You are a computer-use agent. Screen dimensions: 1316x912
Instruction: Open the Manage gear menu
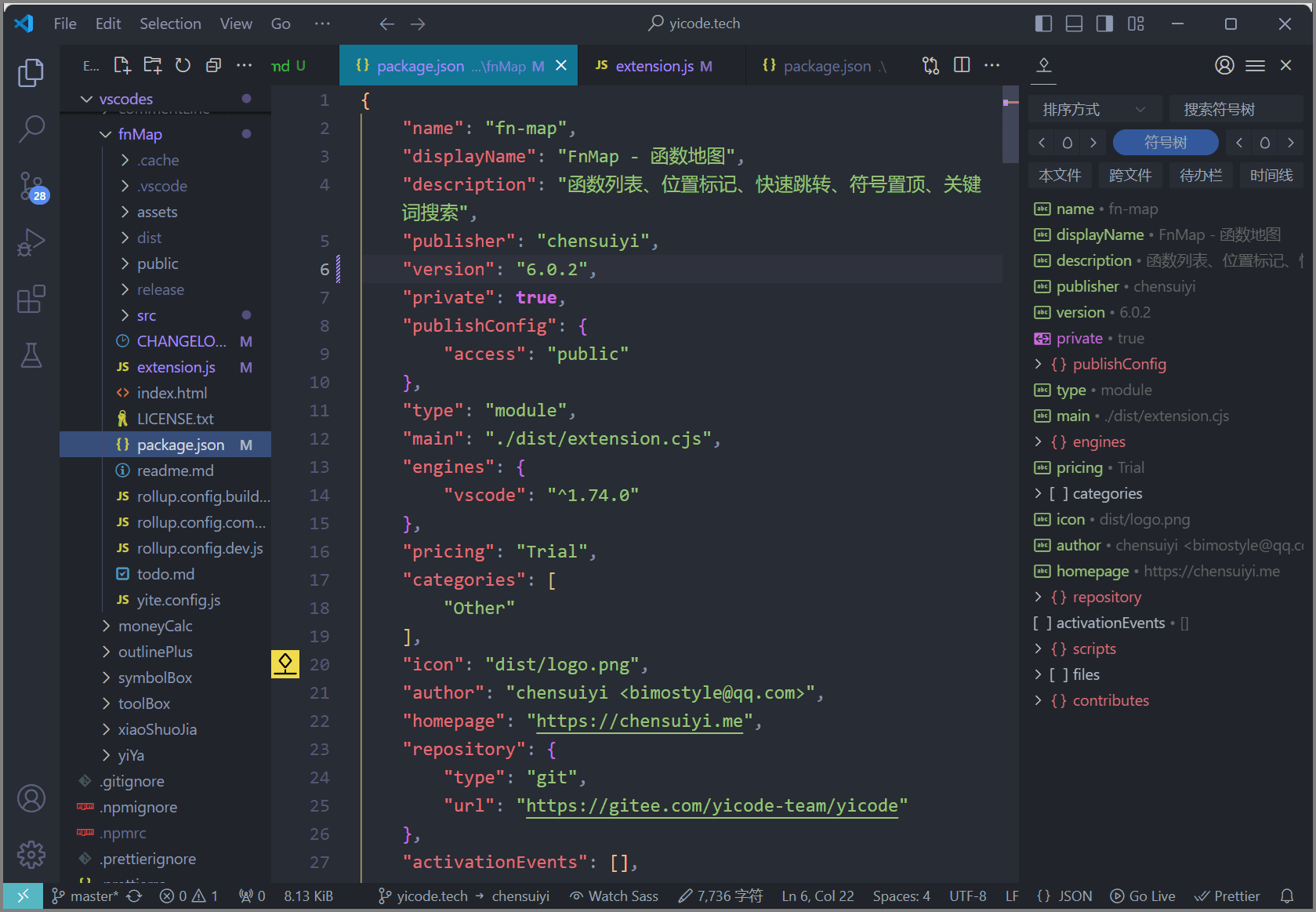coord(31,854)
